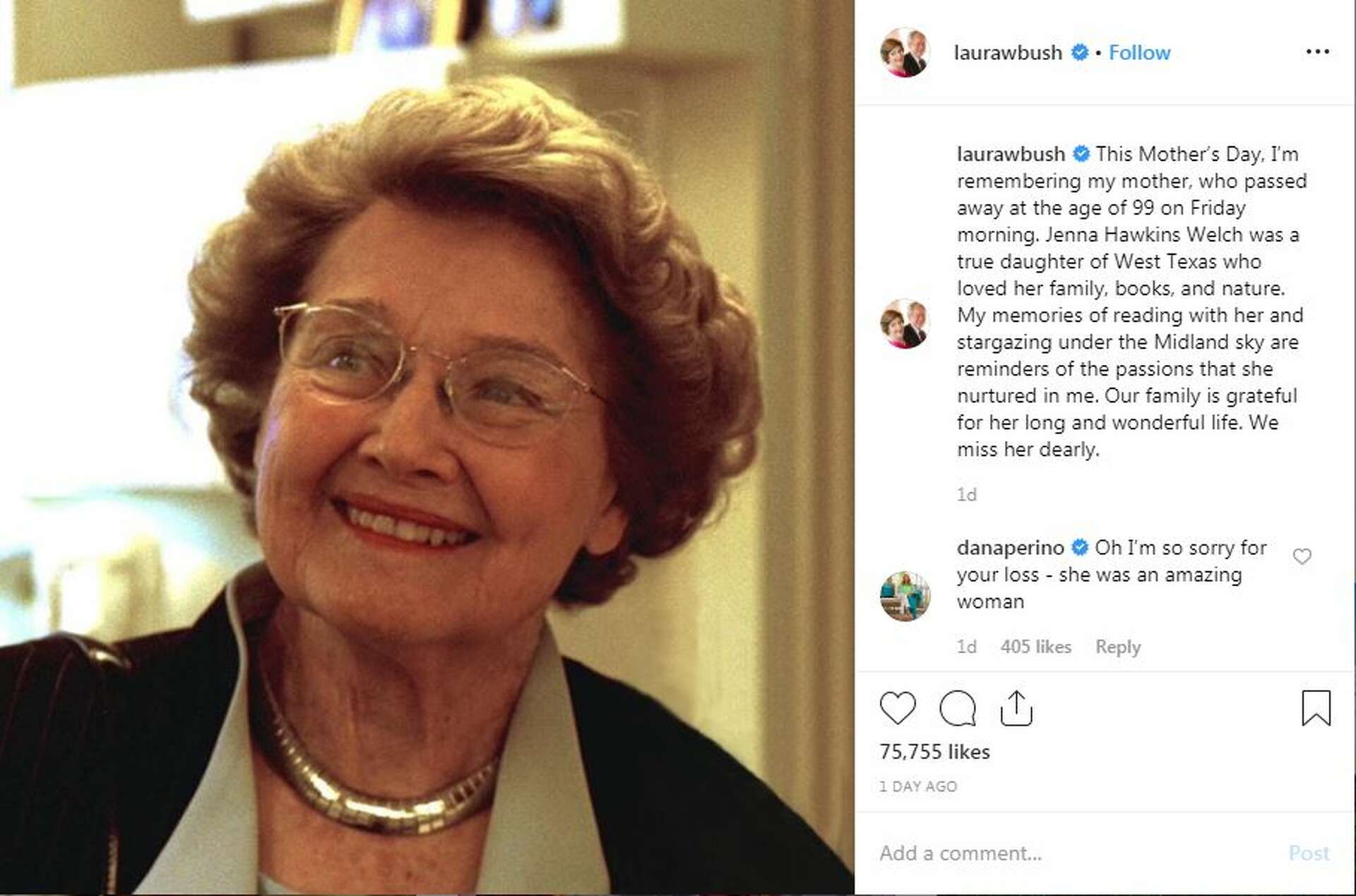This screenshot has height=896, width=1356.
Task: Share the post using the share arrow icon
Action: click(x=1016, y=708)
